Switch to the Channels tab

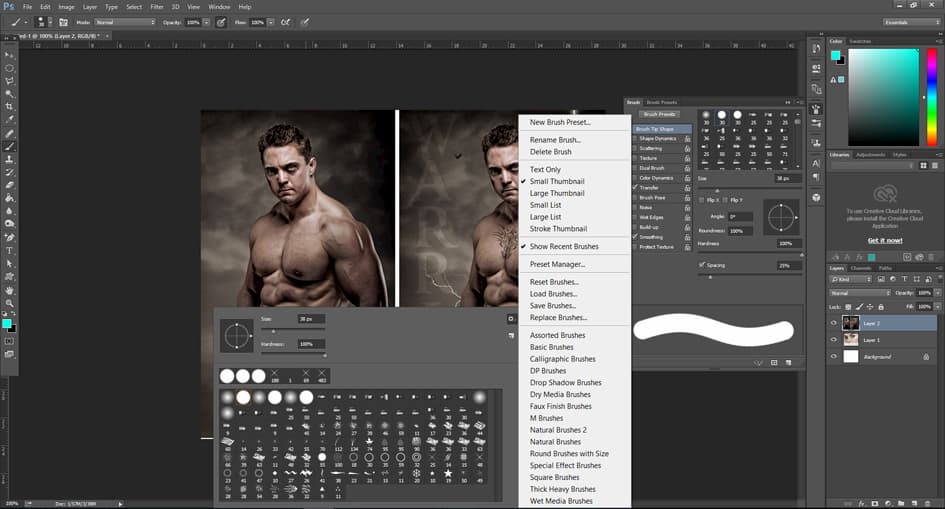[861, 268]
